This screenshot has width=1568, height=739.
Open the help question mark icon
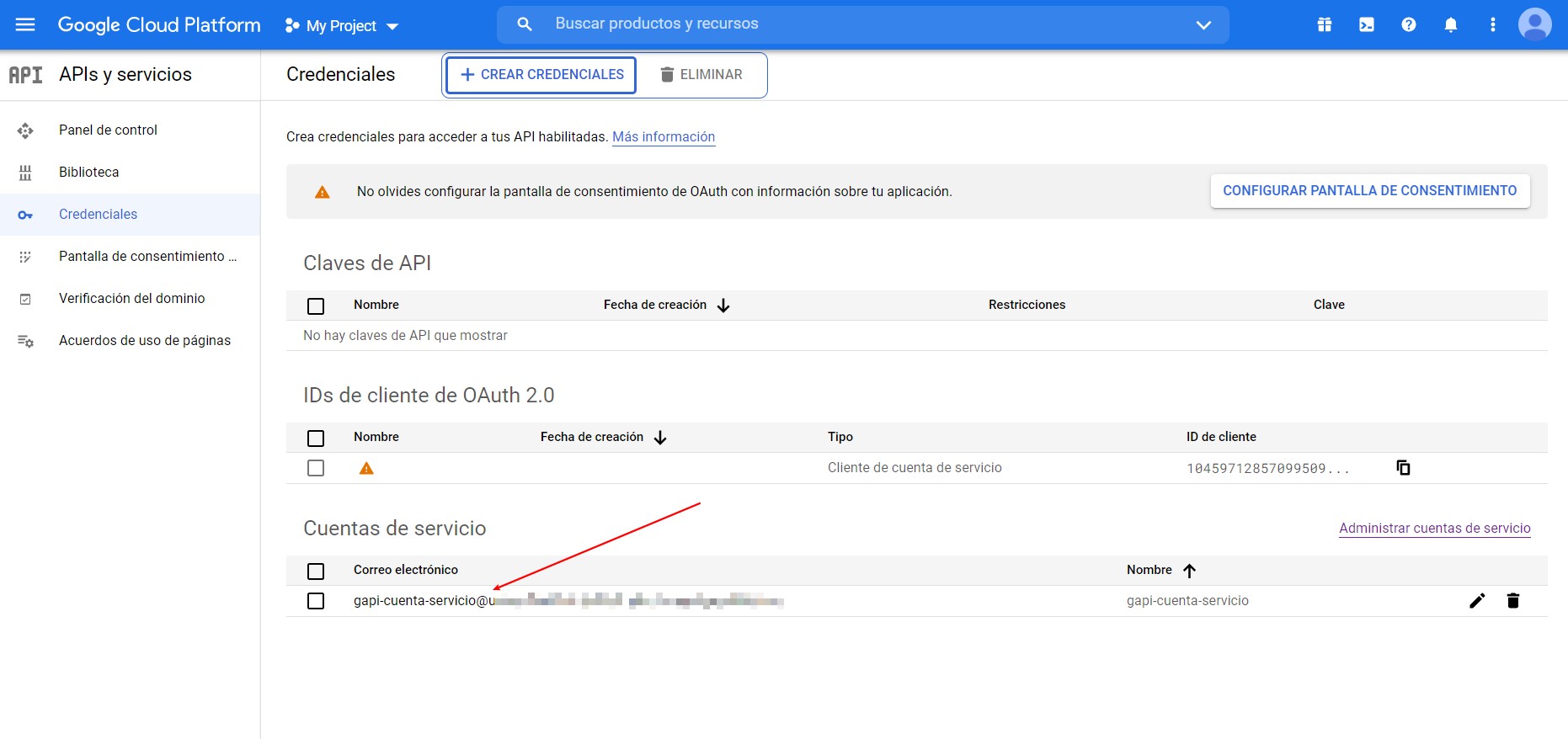tap(1408, 24)
